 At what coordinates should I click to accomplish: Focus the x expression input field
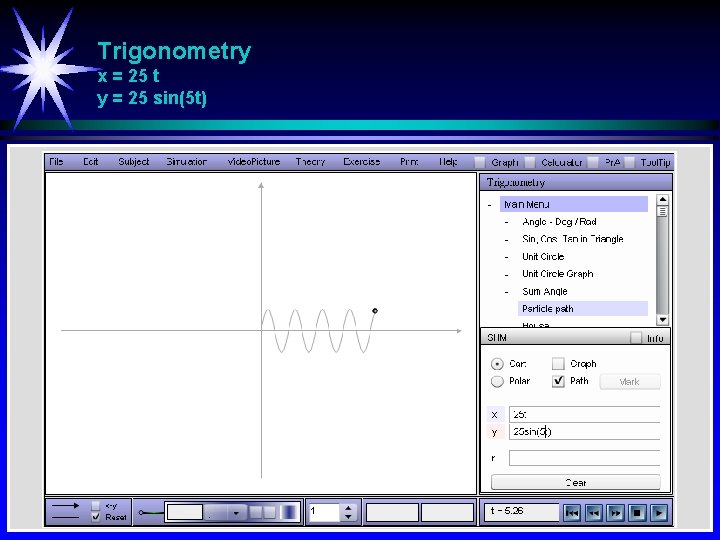tap(584, 414)
